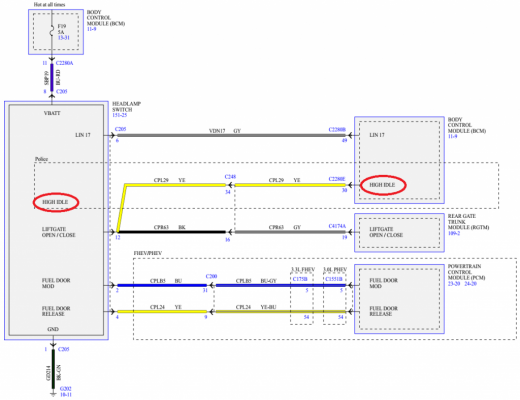The image size is (520, 400).
Task: Click the CPL24 YE-BU wire label
Action: click(256, 307)
